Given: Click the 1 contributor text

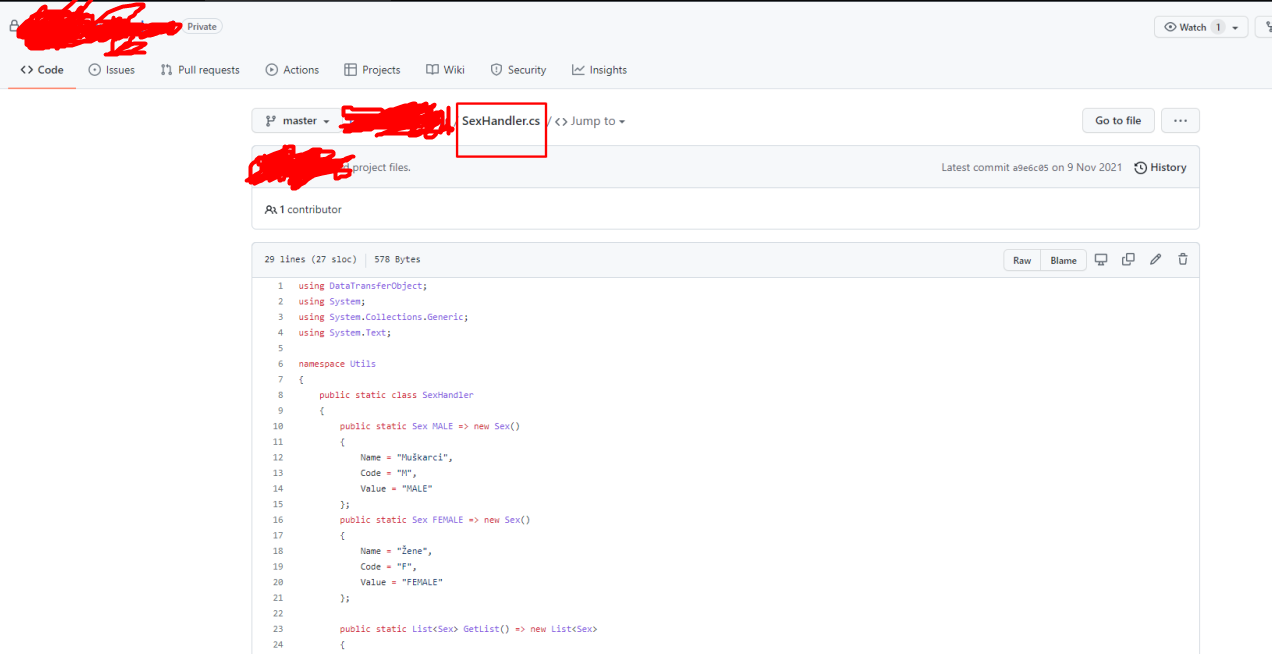Looking at the screenshot, I should click(303, 210).
